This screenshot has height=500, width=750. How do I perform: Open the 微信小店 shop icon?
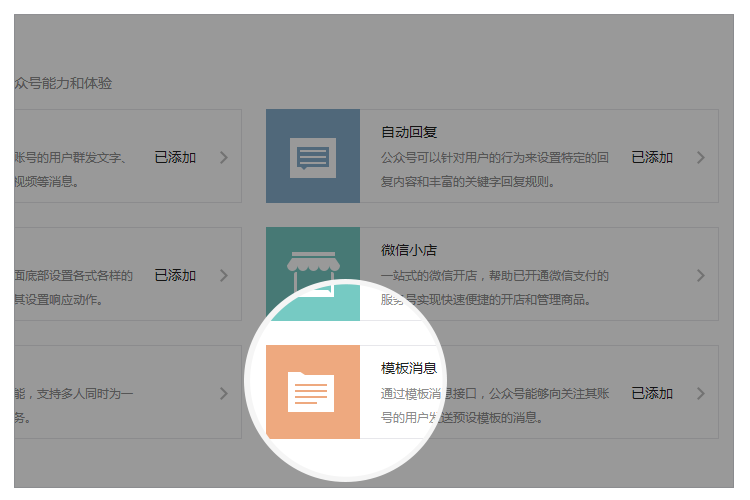tap(313, 274)
